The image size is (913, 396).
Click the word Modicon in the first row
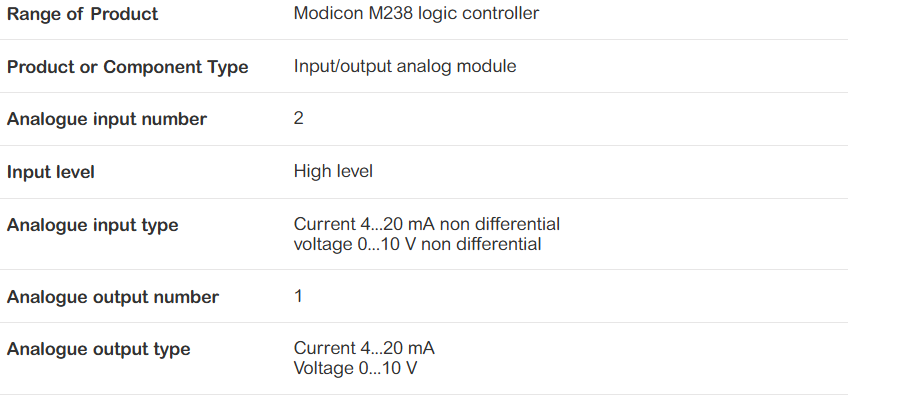pos(329,13)
